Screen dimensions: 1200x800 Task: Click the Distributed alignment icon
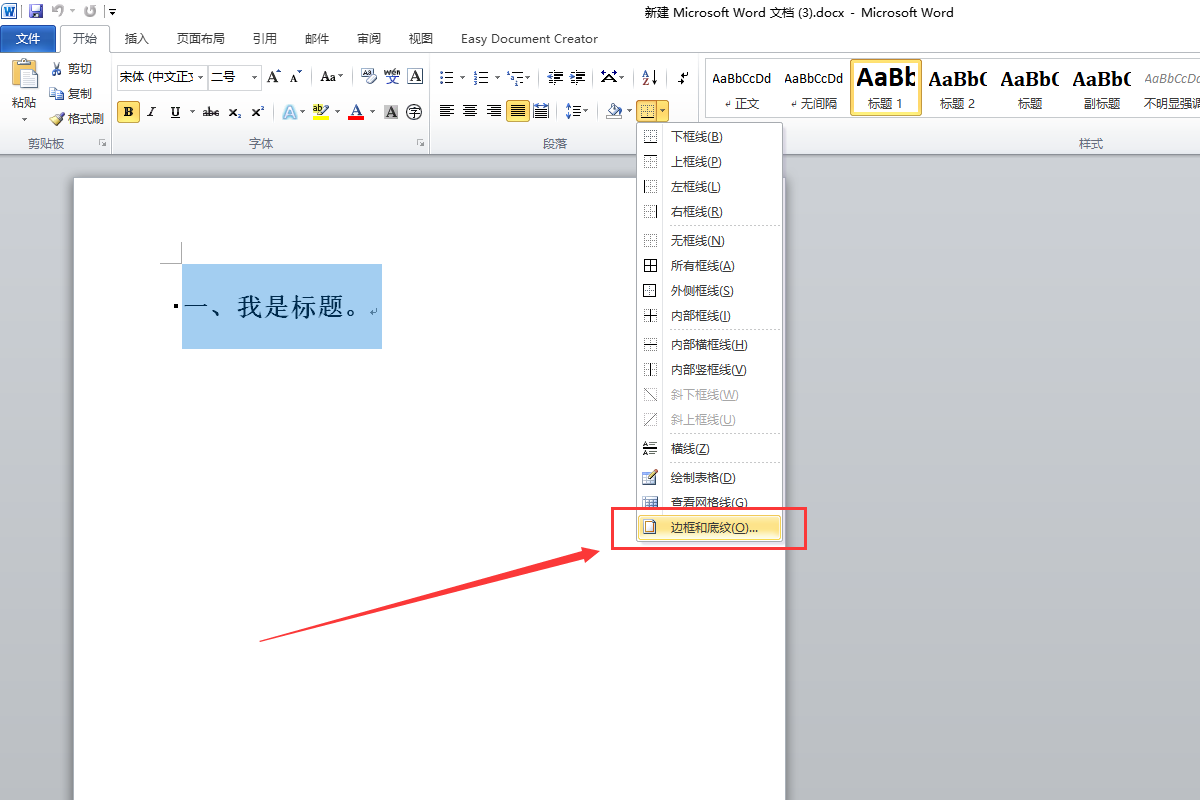pyautogui.click(x=541, y=111)
